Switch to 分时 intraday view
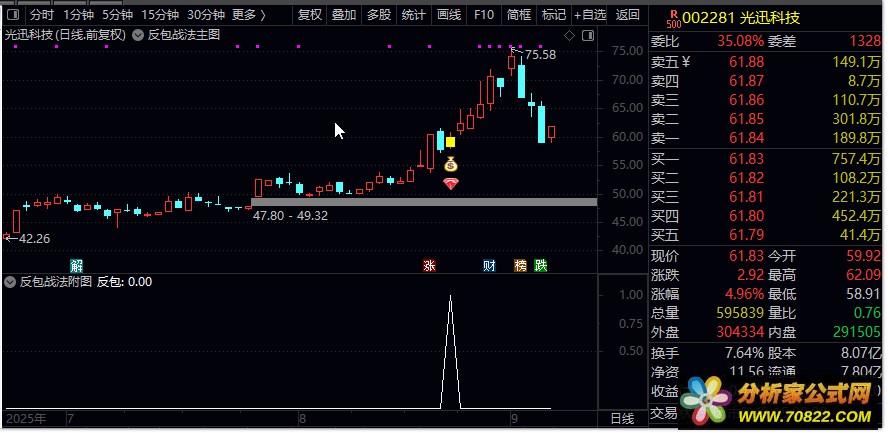The width and height of the screenshot is (888, 433). (42, 15)
